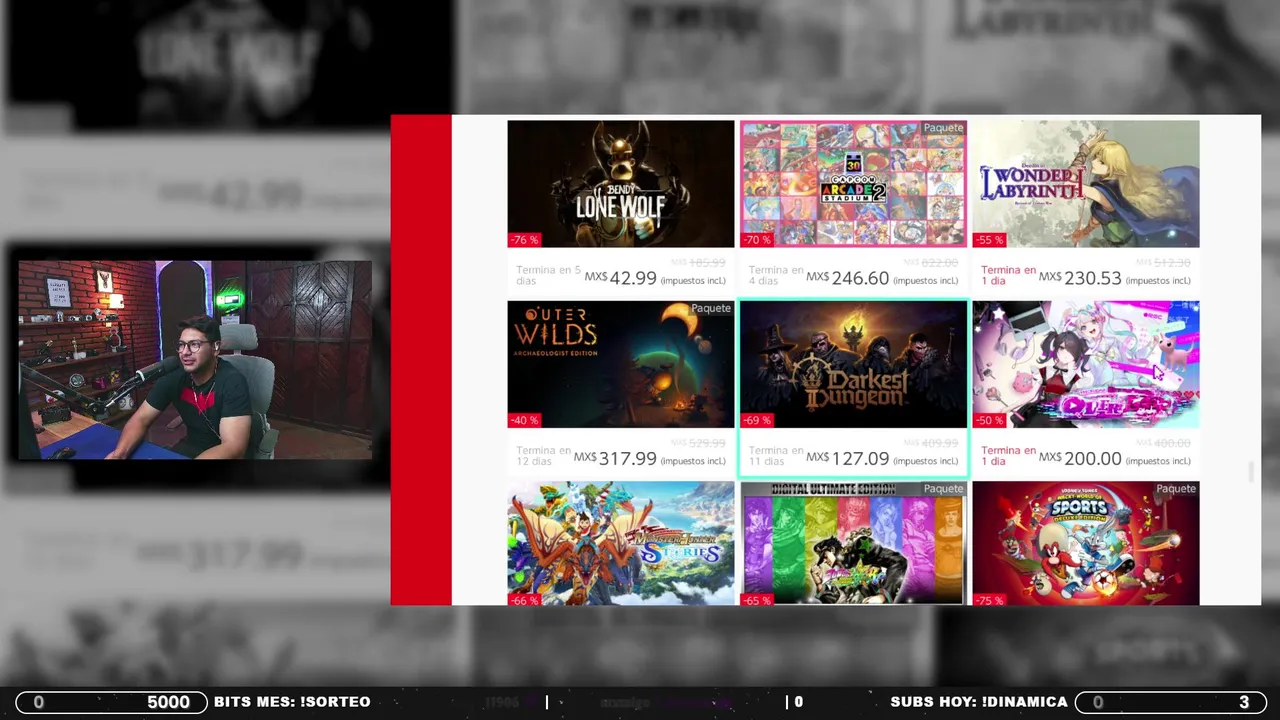The height and width of the screenshot is (720, 1280).
Task: Click the streamer webcam overlay
Action: (x=195, y=360)
